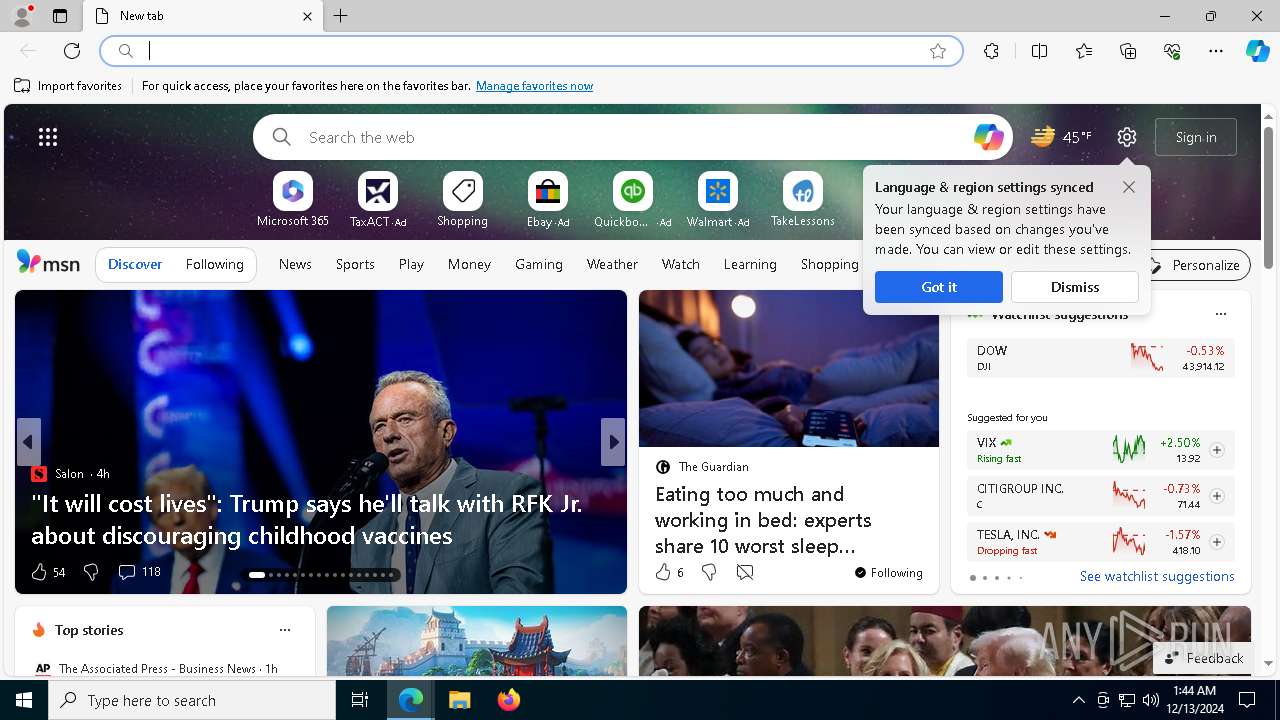Open the profile icon in title bar
Viewport: 1280px width, 720px height.
click(x=22, y=16)
